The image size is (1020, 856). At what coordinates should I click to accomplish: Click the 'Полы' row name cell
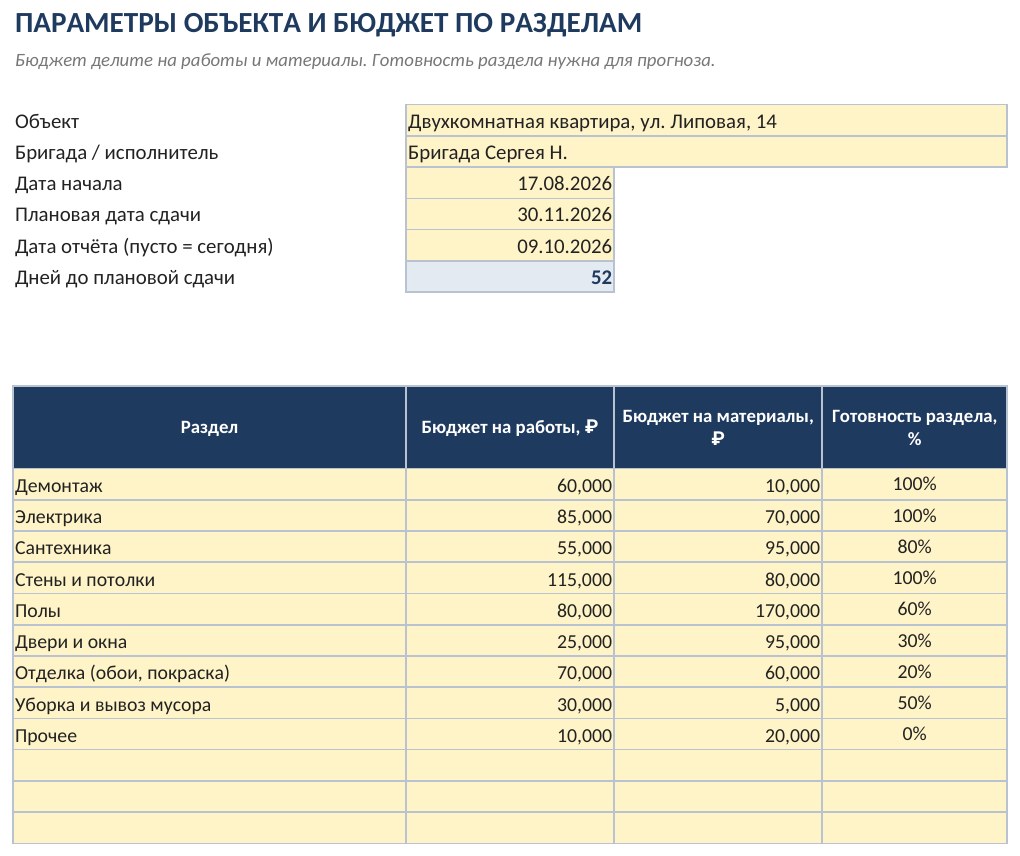pos(209,610)
